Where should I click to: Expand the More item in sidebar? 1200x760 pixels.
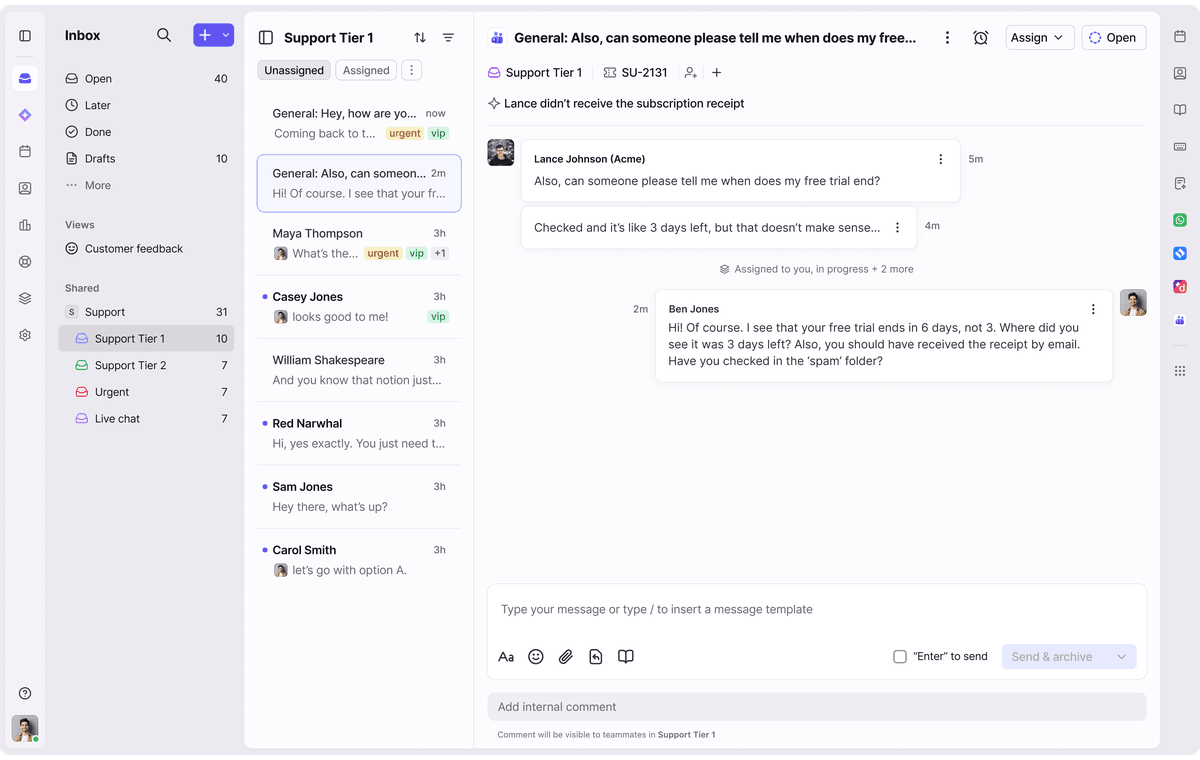coord(146,185)
